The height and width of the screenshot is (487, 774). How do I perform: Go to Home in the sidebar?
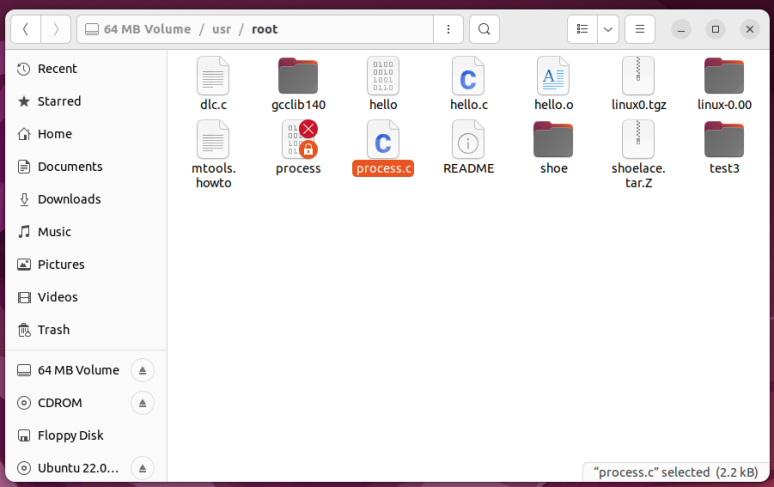(x=86, y=134)
